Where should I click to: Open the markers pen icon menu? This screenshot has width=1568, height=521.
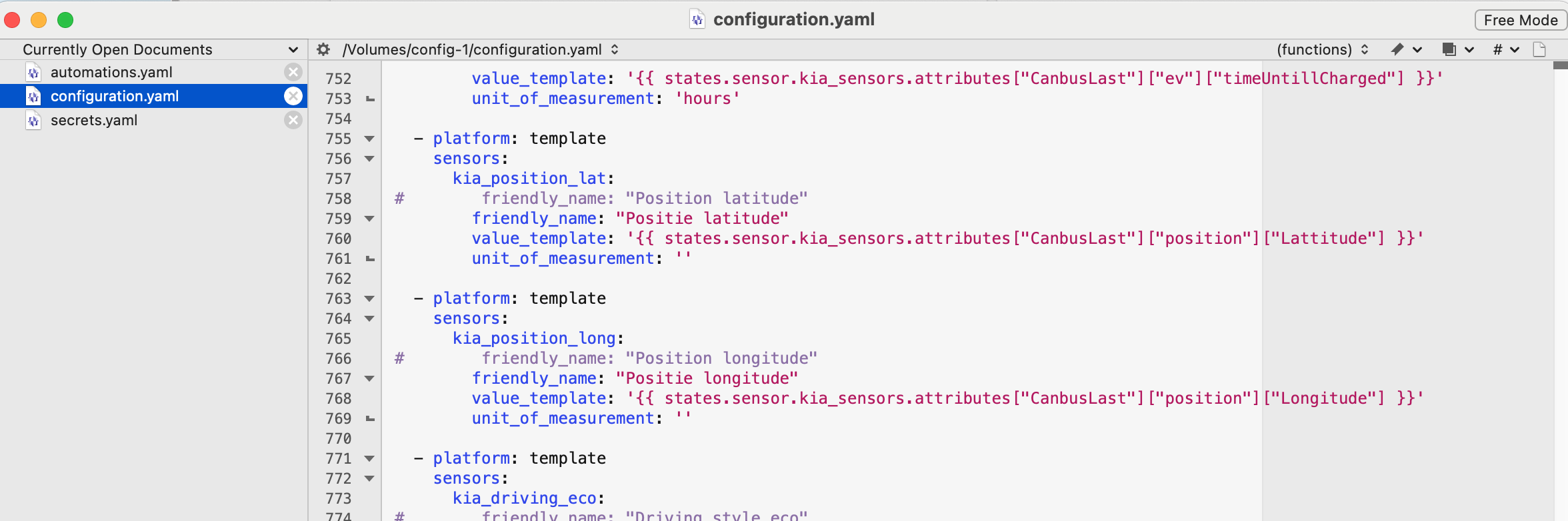[1405, 49]
